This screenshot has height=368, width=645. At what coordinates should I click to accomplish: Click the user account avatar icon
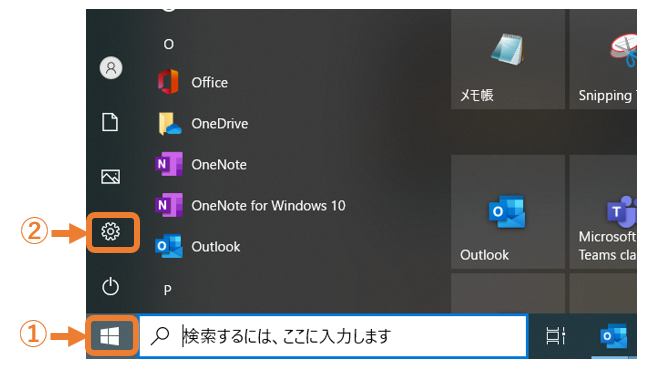point(111,68)
